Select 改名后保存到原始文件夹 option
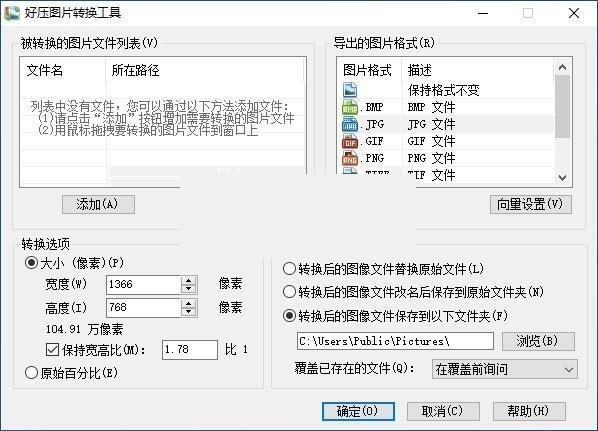The width and height of the screenshot is (598, 431). pos(289,292)
